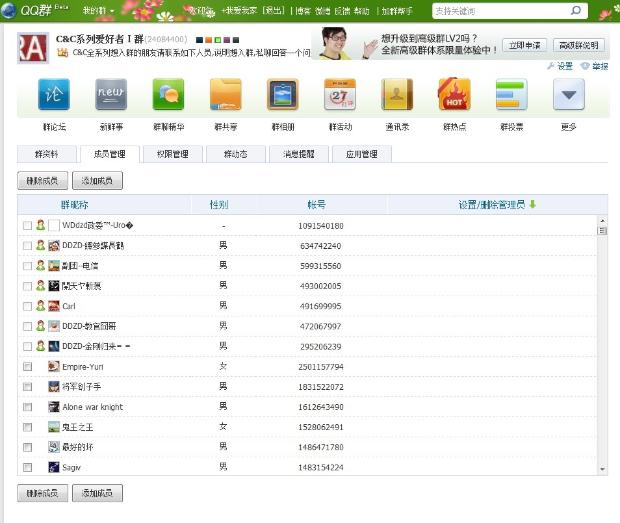Click 删除成员 button above the member table

(42, 181)
